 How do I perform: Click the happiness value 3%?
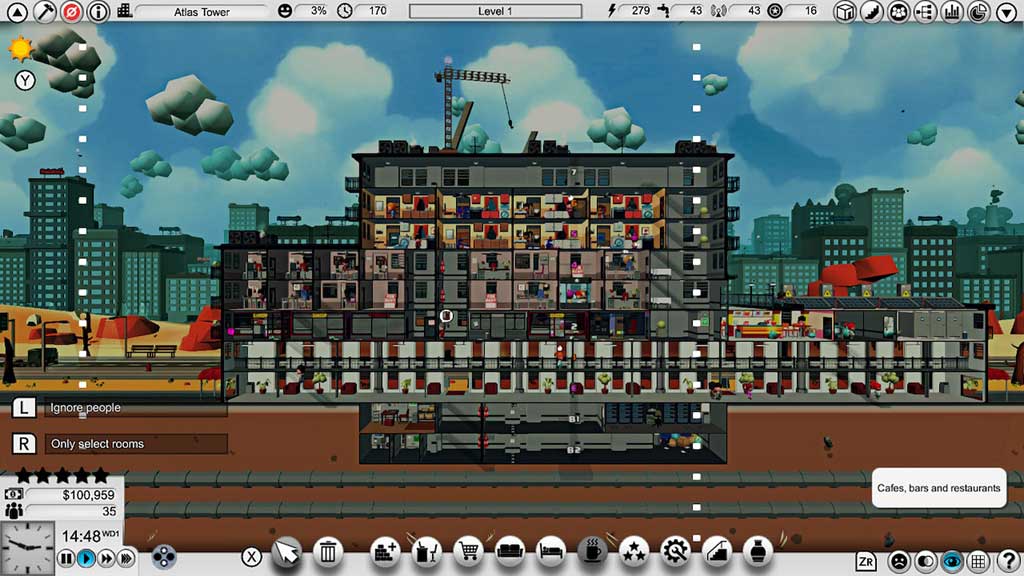coord(318,11)
